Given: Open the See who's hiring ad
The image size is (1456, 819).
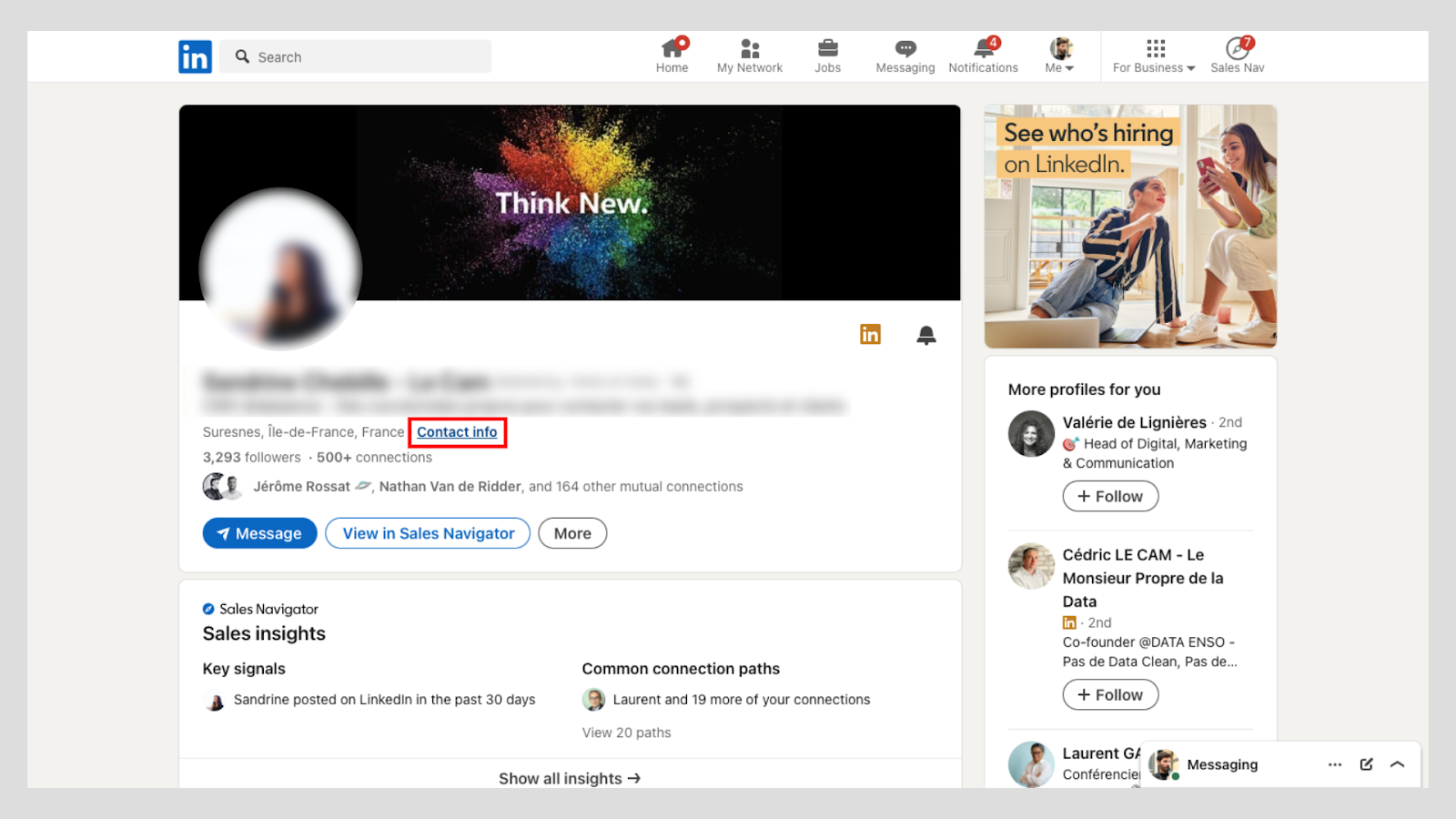Looking at the screenshot, I should coord(1130,227).
